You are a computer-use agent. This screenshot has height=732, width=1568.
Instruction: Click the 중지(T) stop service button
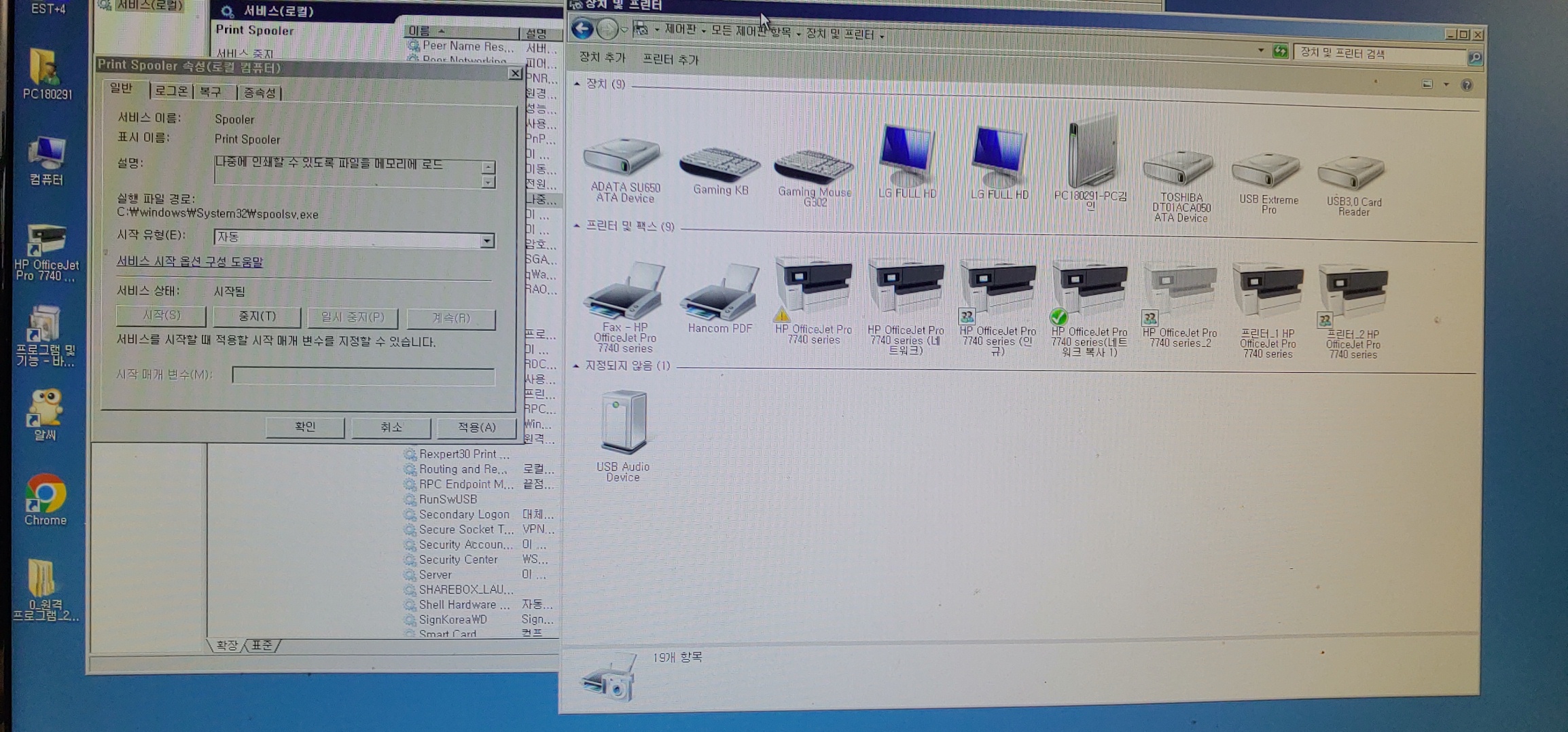pos(257,316)
